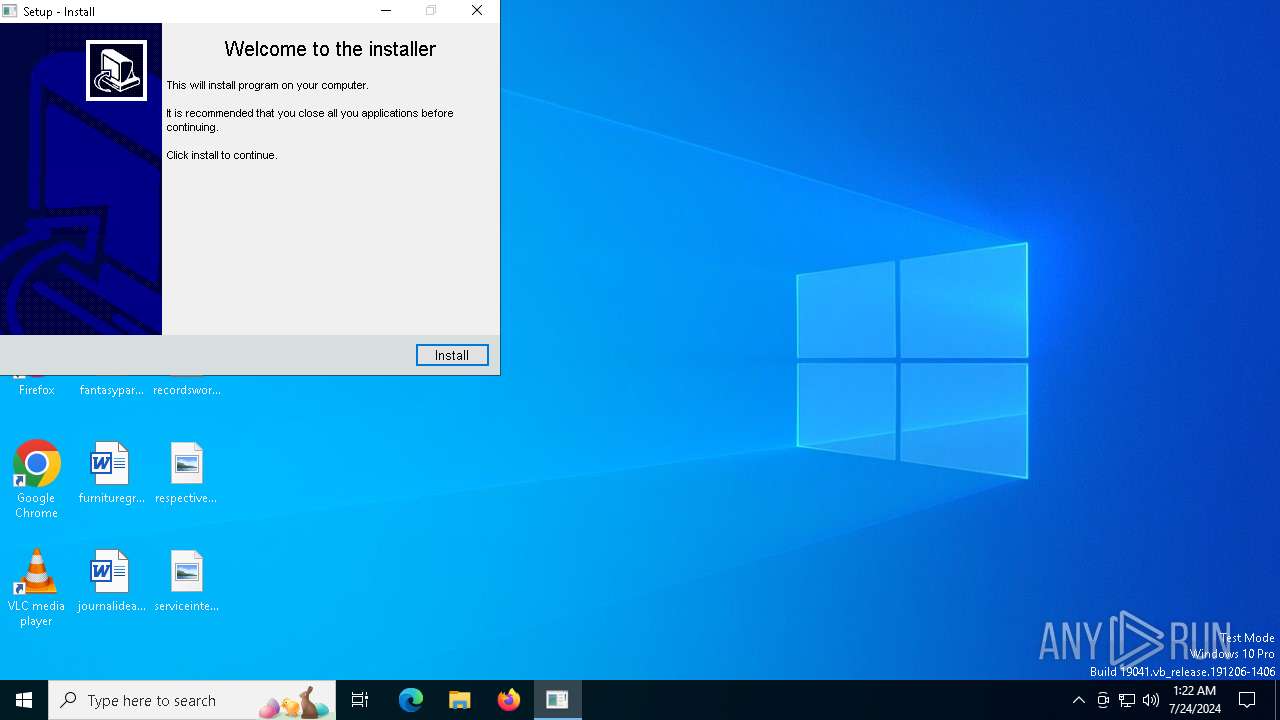Click the Install button in the setup window

(452, 355)
